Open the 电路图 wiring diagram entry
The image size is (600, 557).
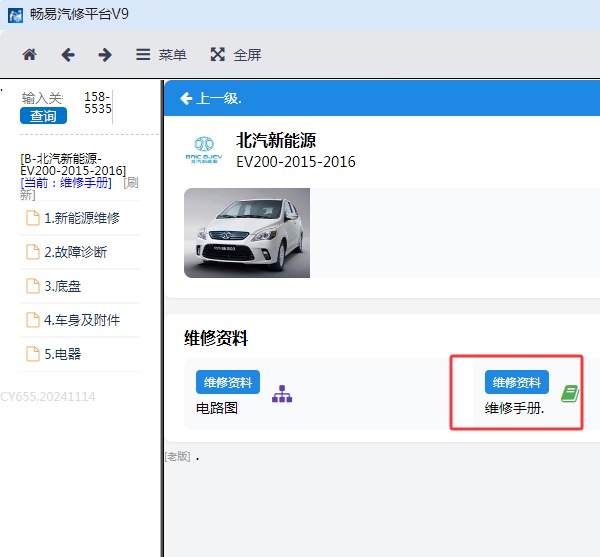pyautogui.click(x=217, y=408)
